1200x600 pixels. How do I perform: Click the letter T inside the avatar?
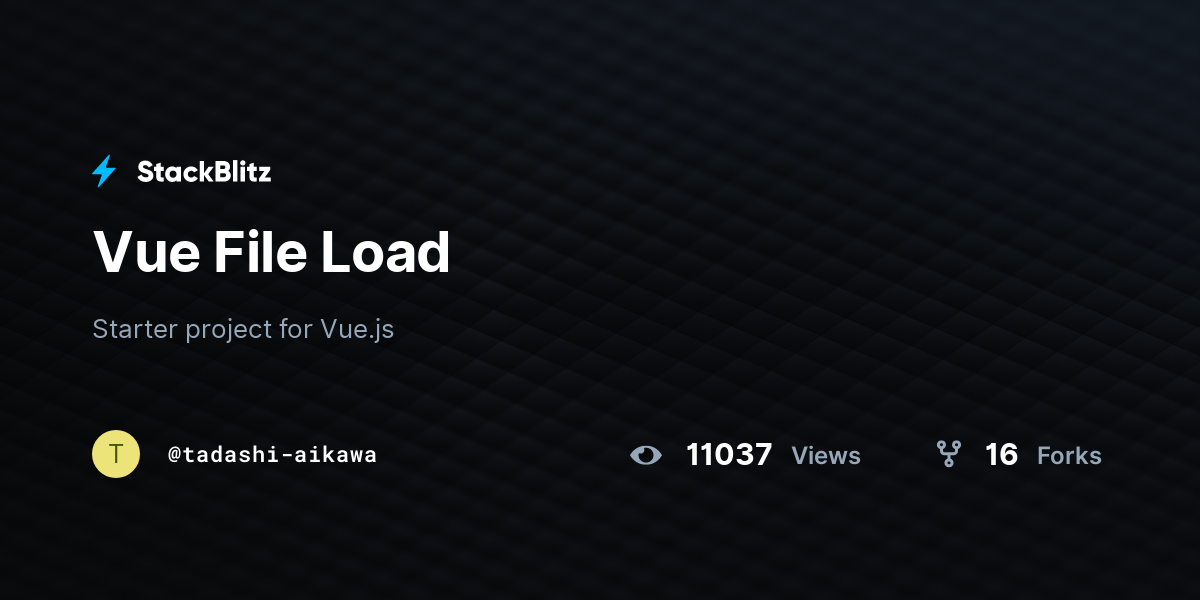[116, 454]
